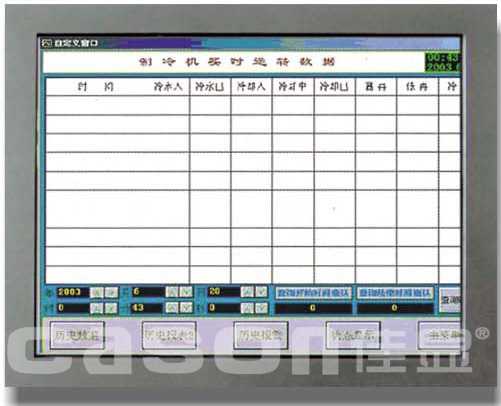The height and width of the screenshot is (406, 501).
Task: Increase the hour value 0 with up arrow
Action: click(x=97, y=308)
